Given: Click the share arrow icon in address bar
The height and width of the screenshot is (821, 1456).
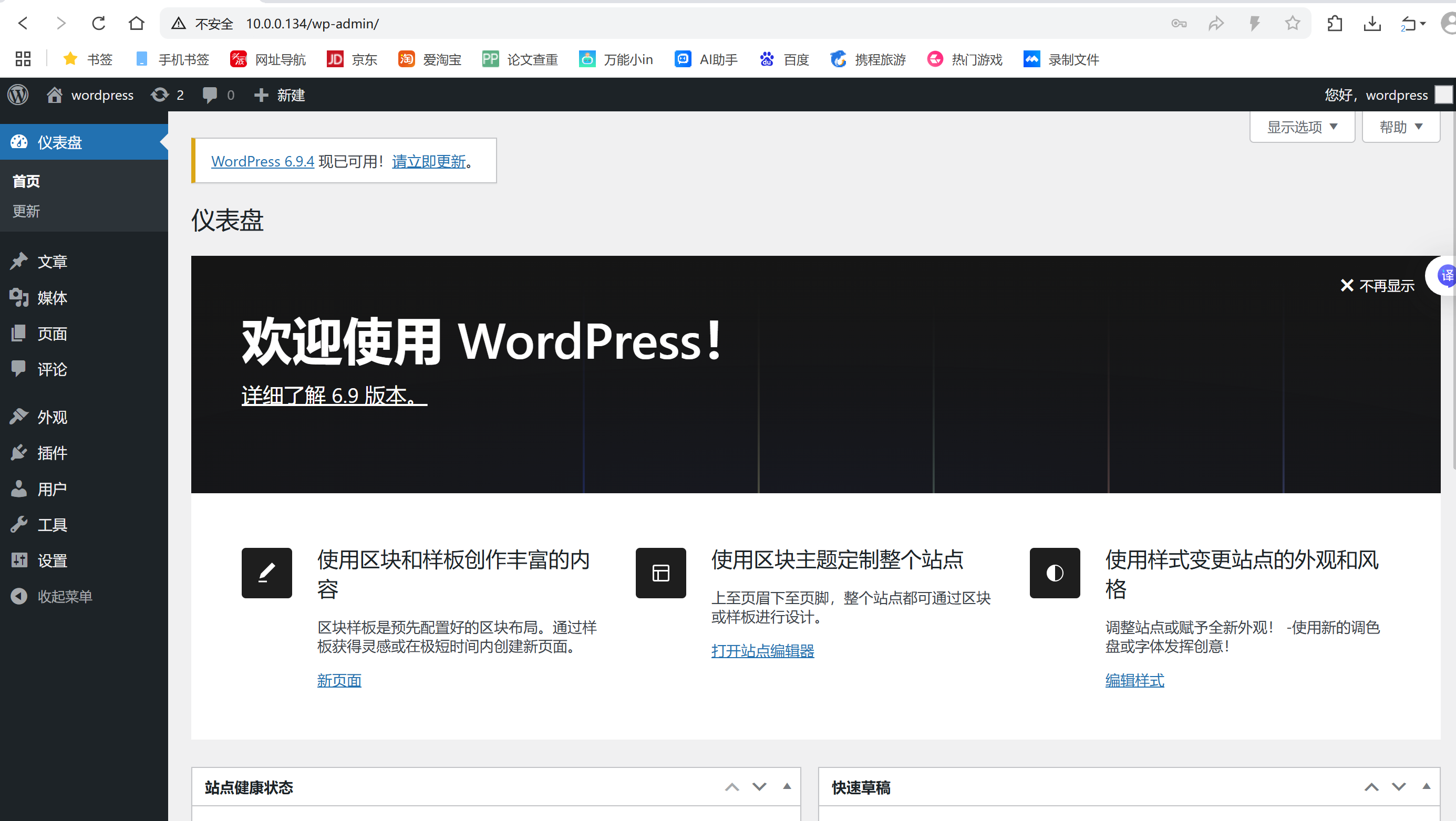Looking at the screenshot, I should [1216, 23].
